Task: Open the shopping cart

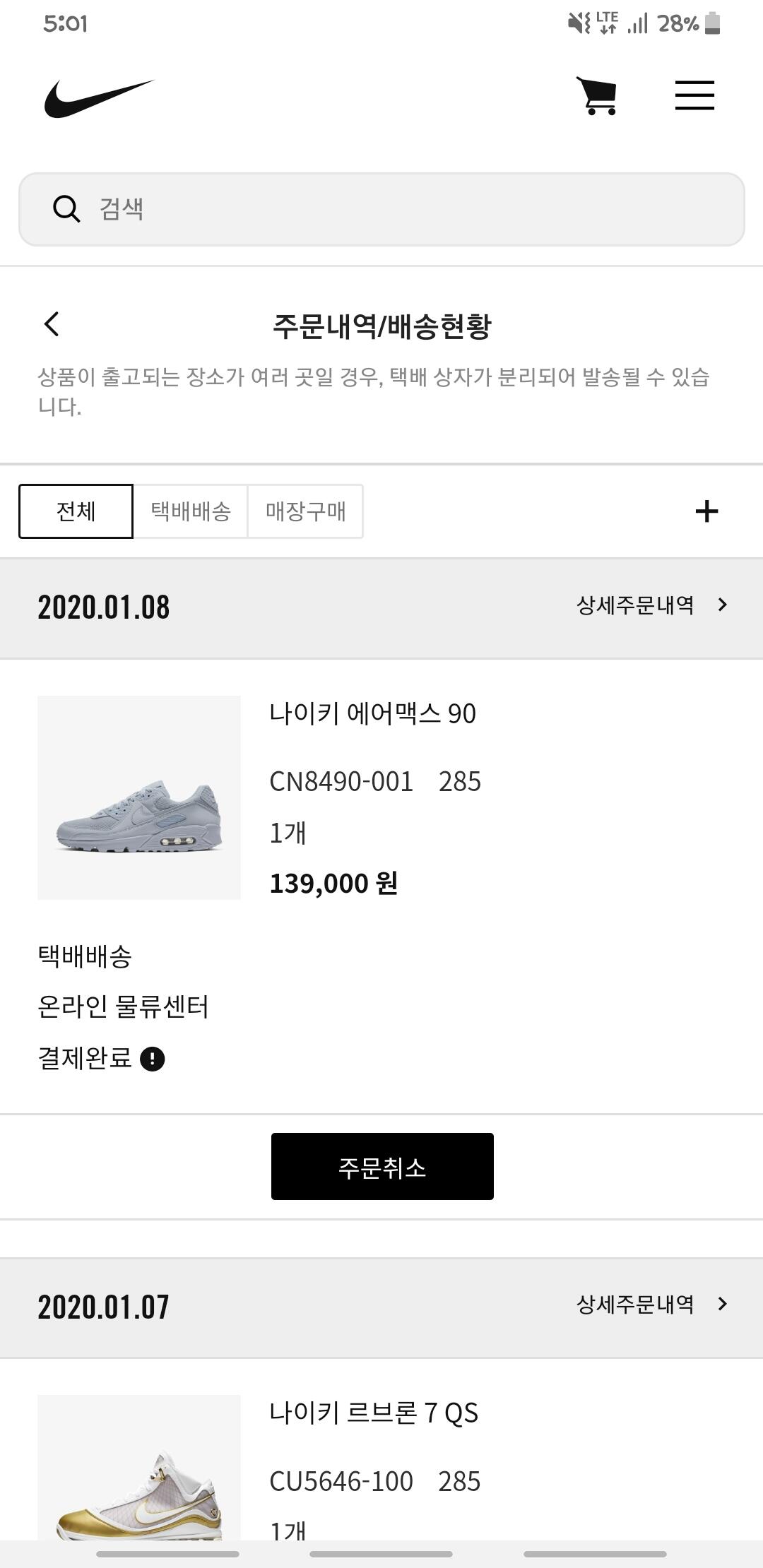Action: pos(598,96)
